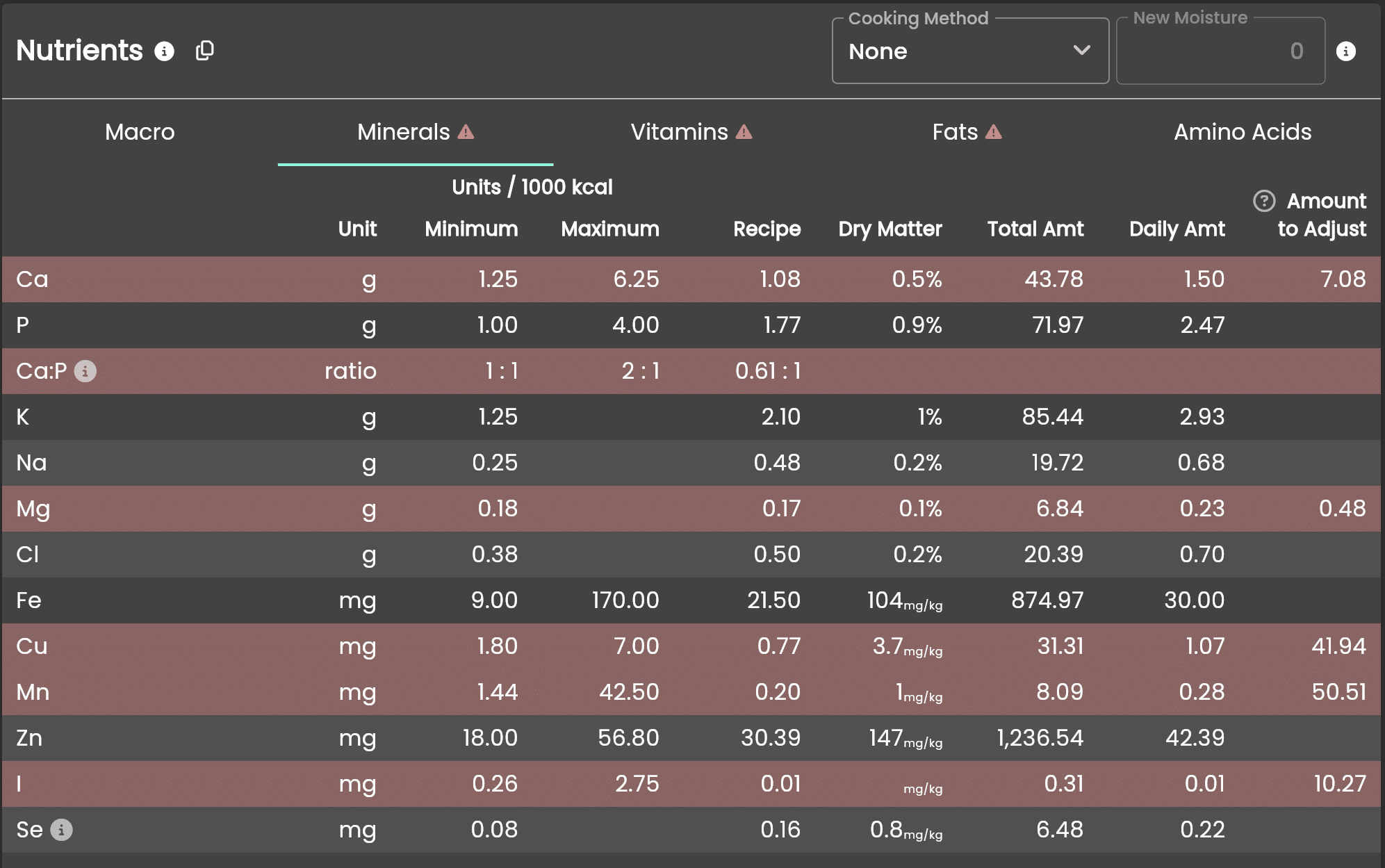The height and width of the screenshot is (868, 1385).
Task: Switch to the Vitamins tab
Action: (x=679, y=132)
